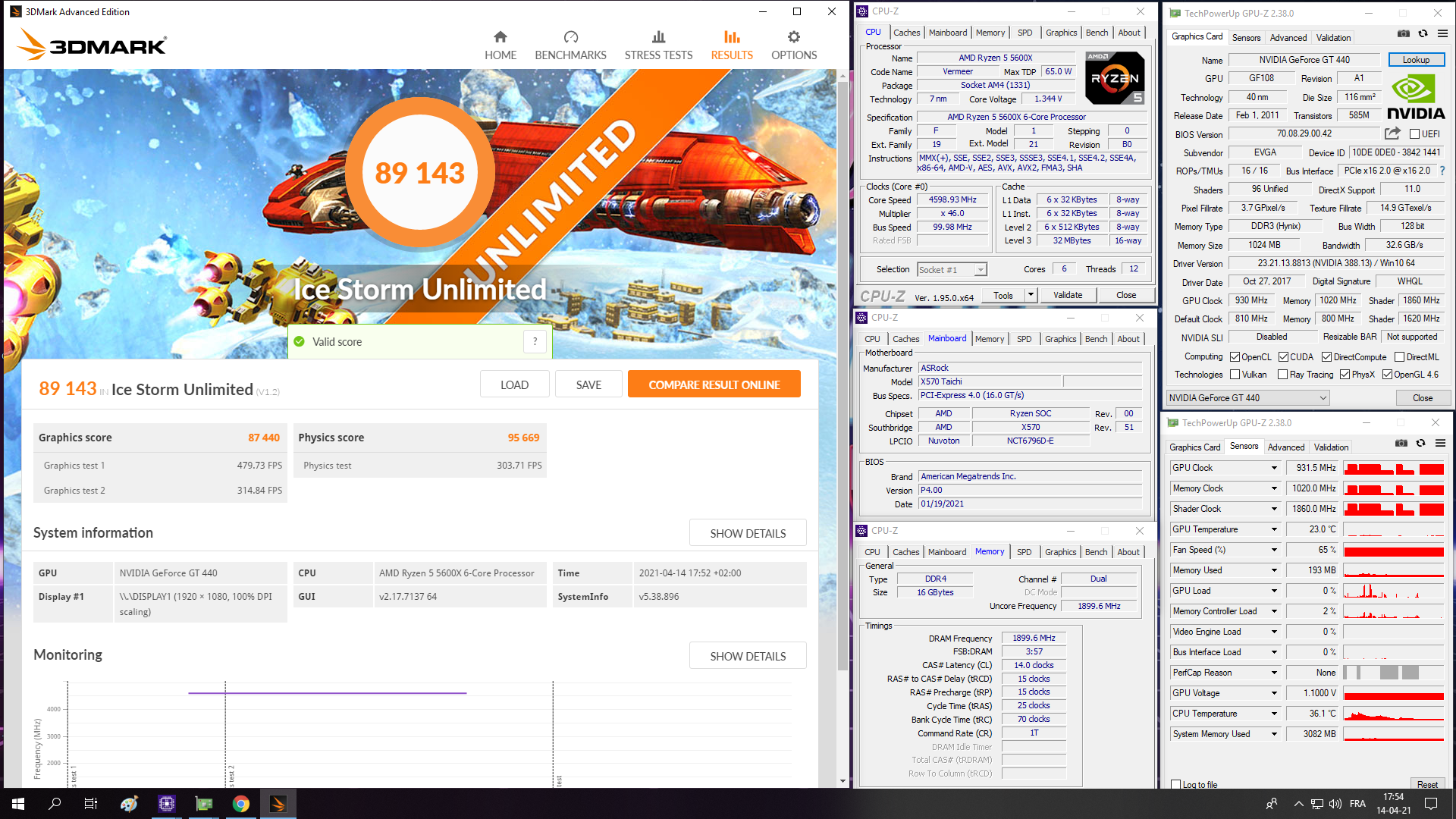Toggle the UEFI checkbox
Screen dimensions: 1456x819
click(x=1414, y=134)
